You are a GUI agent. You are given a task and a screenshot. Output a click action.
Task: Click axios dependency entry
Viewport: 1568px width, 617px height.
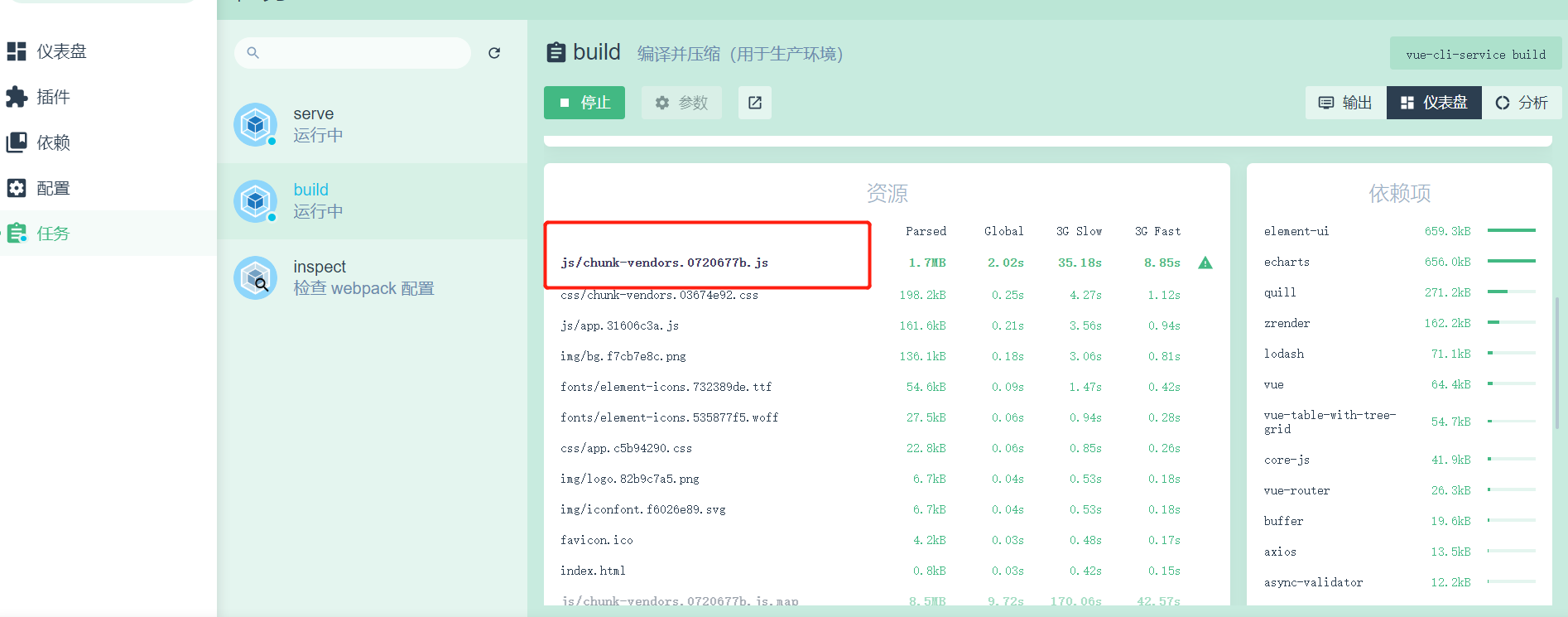pyautogui.click(x=1399, y=552)
